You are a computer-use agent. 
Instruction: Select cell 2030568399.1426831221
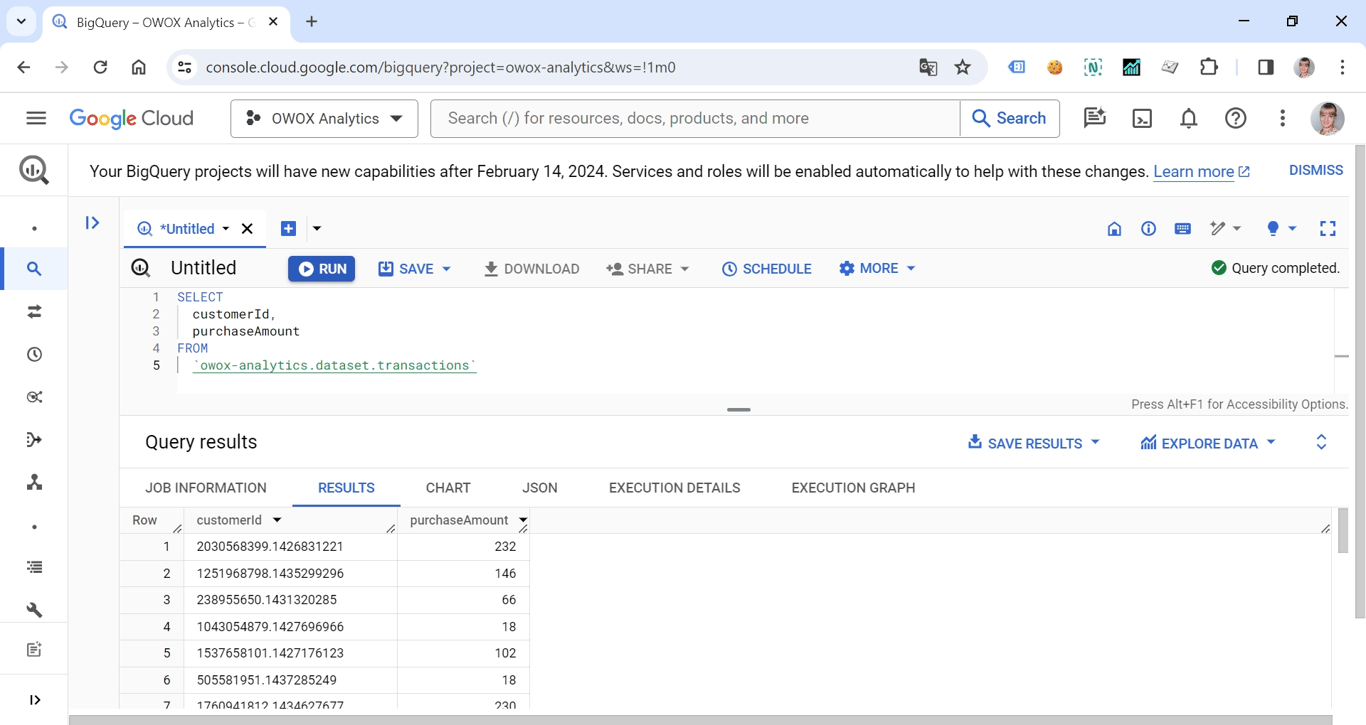[291, 547]
